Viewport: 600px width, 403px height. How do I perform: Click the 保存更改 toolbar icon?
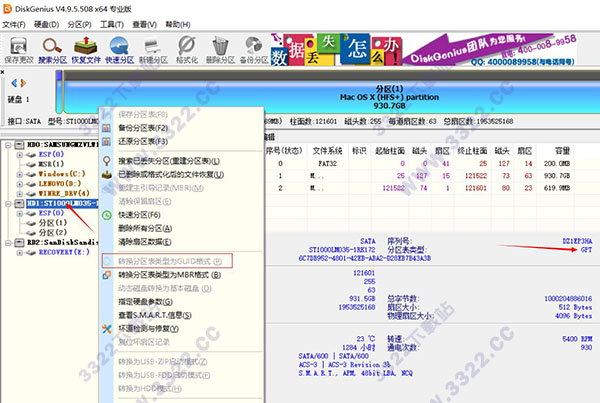(x=18, y=50)
